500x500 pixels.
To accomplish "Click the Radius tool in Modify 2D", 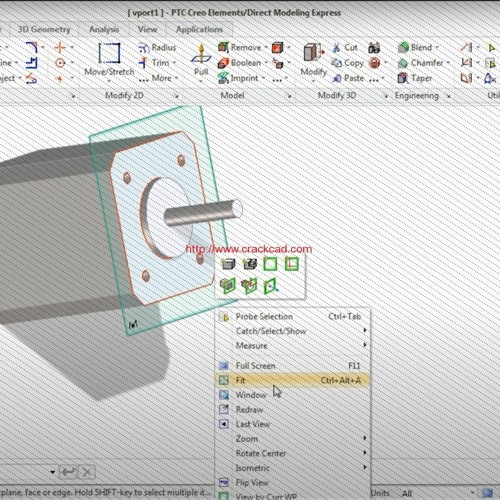I will [x=157, y=48].
